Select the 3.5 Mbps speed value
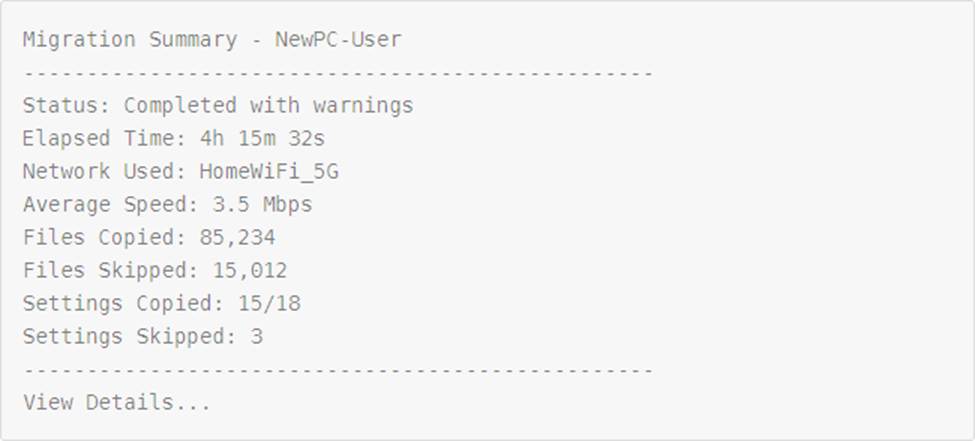Viewport: 975px width, 441px height. click(256, 205)
